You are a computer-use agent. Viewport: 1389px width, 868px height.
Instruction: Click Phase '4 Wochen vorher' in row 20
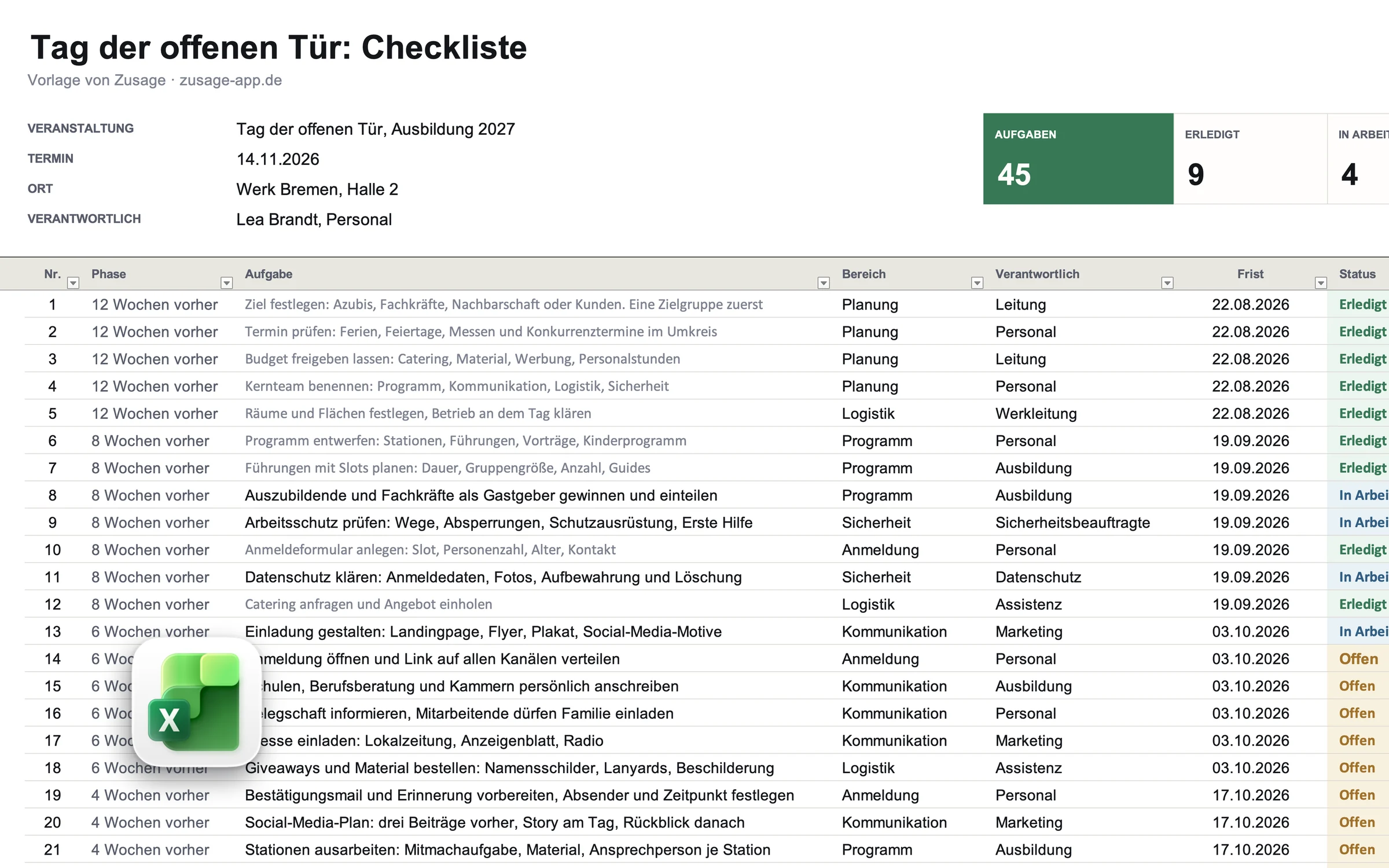point(150,822)
